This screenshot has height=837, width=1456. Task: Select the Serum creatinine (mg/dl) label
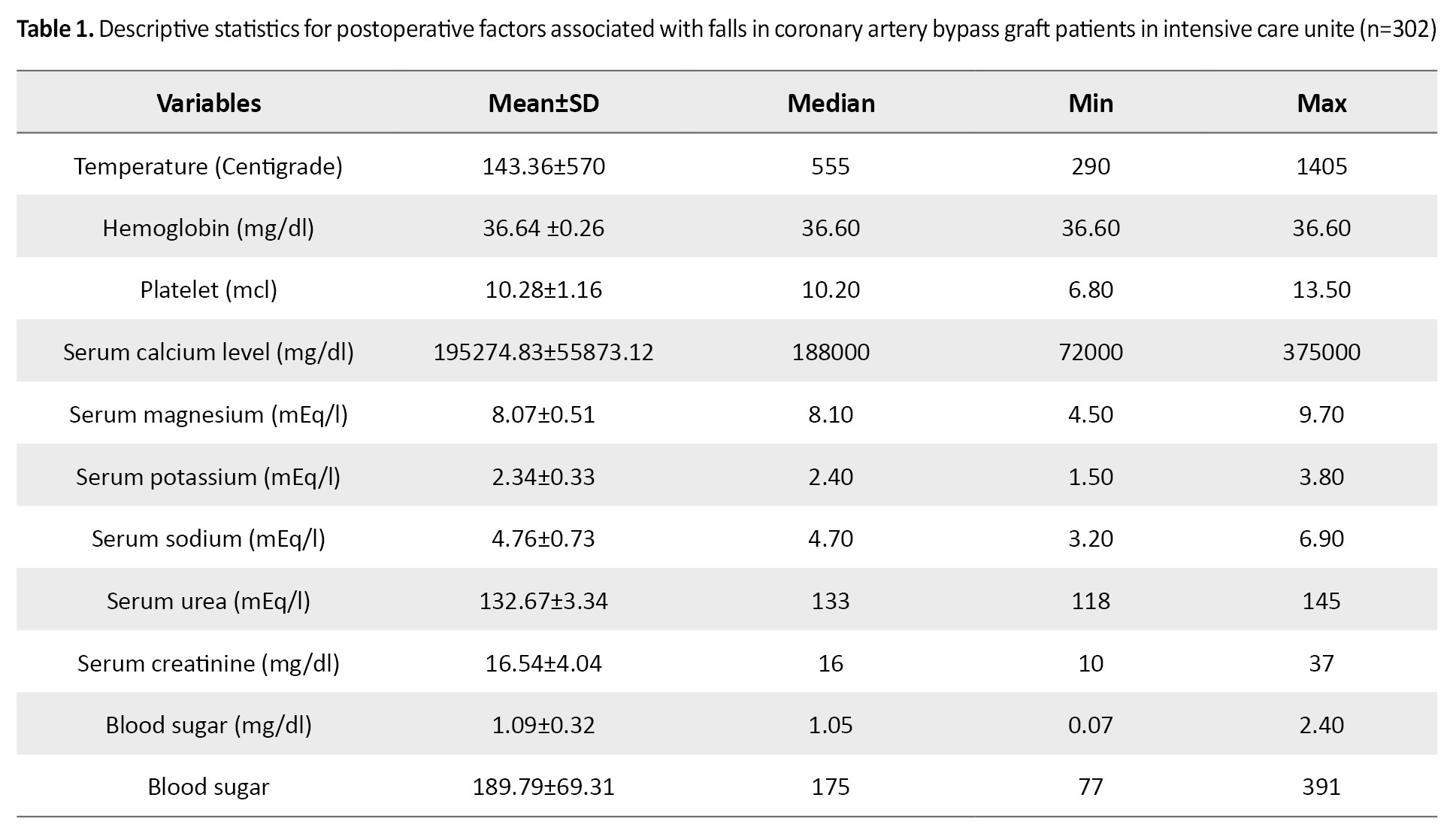(x=208, y=663)
